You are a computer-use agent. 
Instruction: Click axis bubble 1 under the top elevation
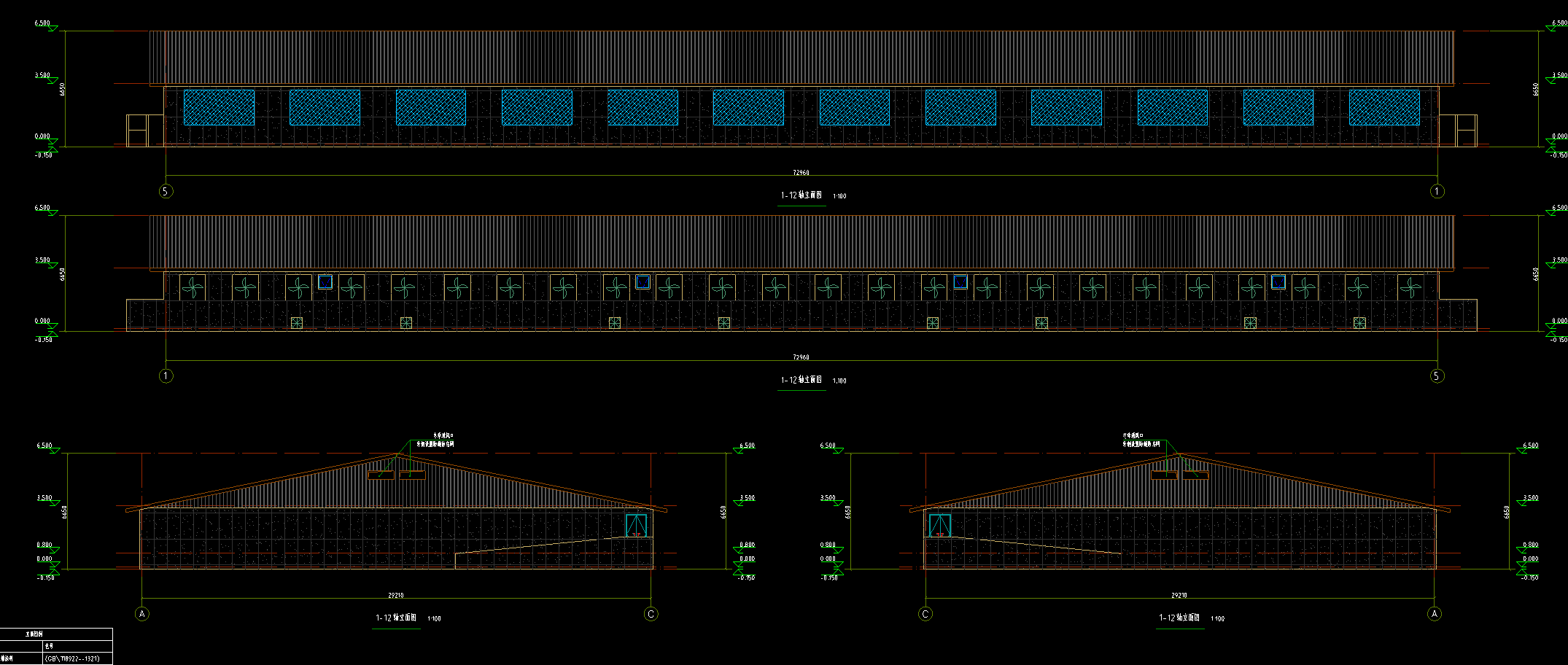(1437, 191)
